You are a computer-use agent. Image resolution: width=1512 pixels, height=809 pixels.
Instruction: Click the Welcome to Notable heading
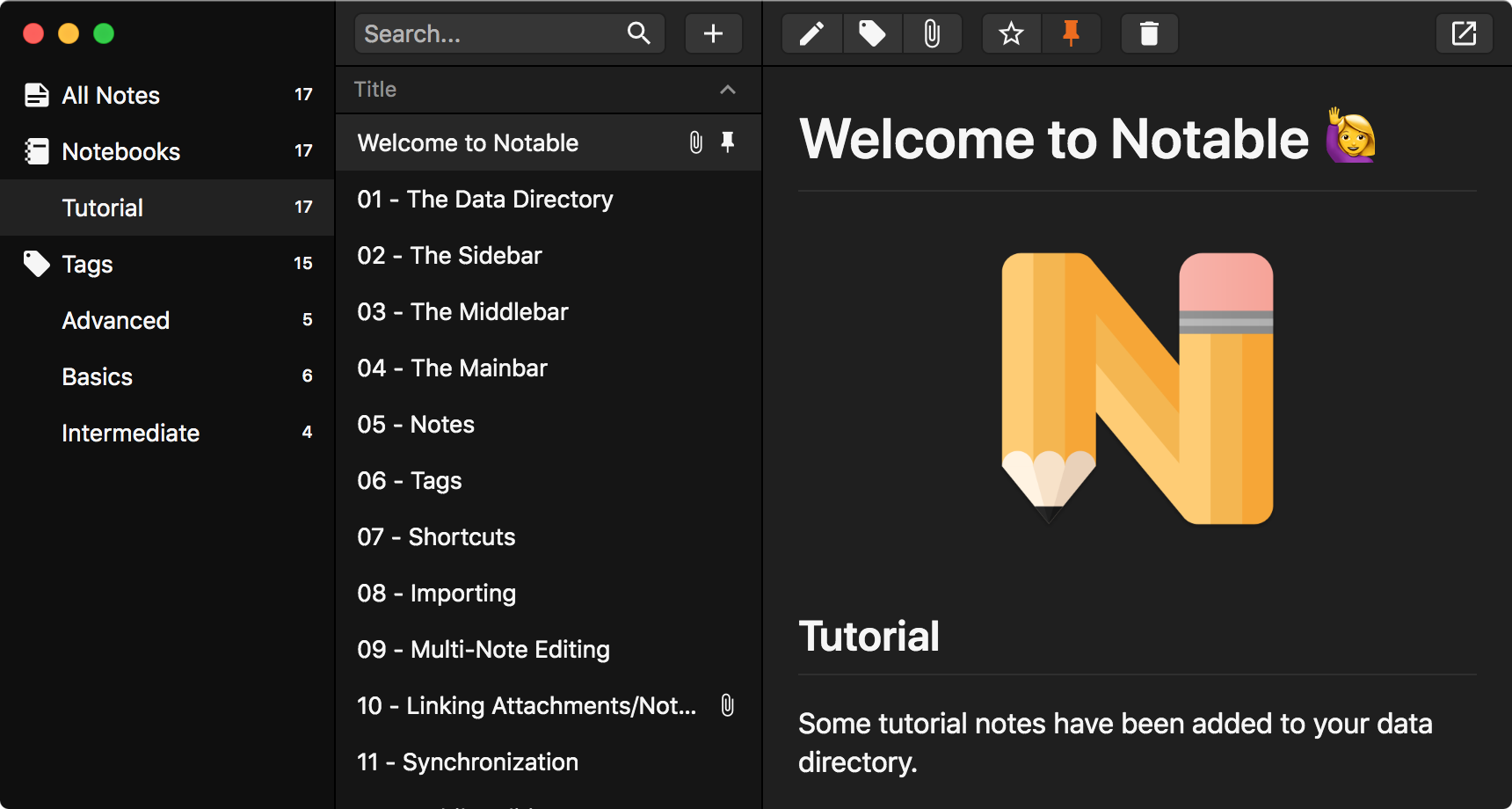1087,138
